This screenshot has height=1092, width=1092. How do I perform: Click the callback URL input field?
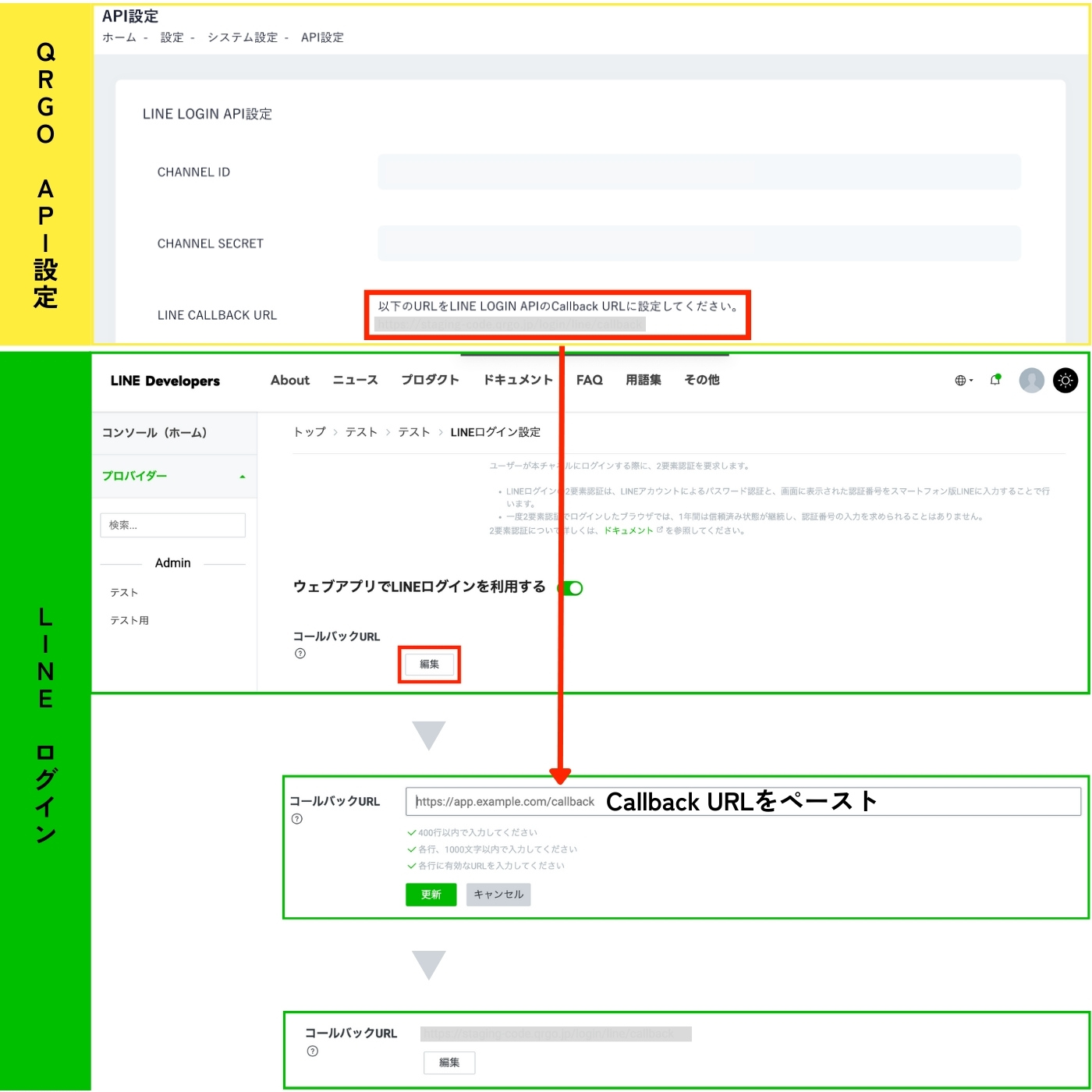pyautogui.click(x=743, y=802)
